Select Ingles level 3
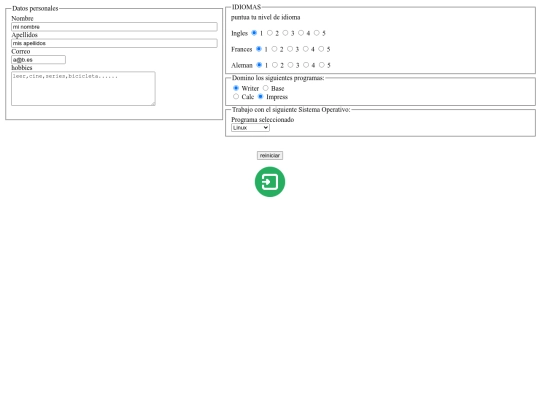The width and height of the screenshot is (540, 405). coord(285,33)
